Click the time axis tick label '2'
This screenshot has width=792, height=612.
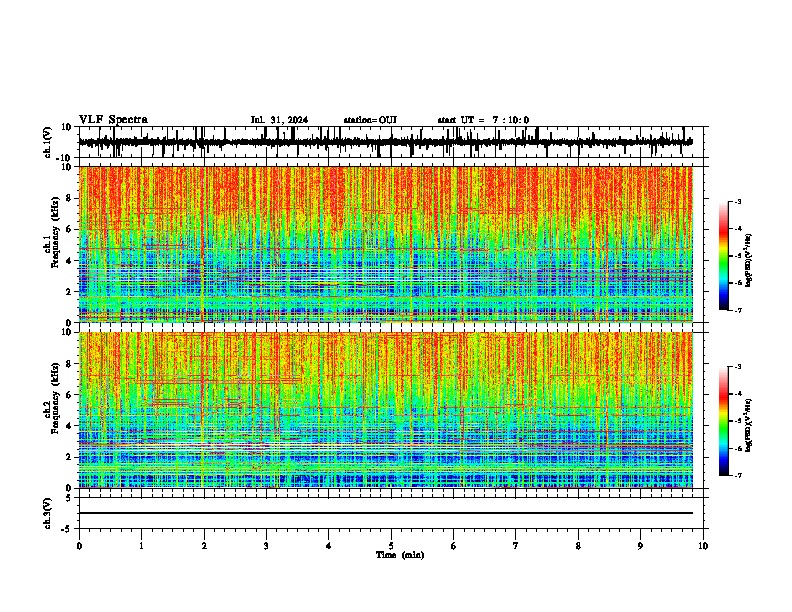coord(204,546)
